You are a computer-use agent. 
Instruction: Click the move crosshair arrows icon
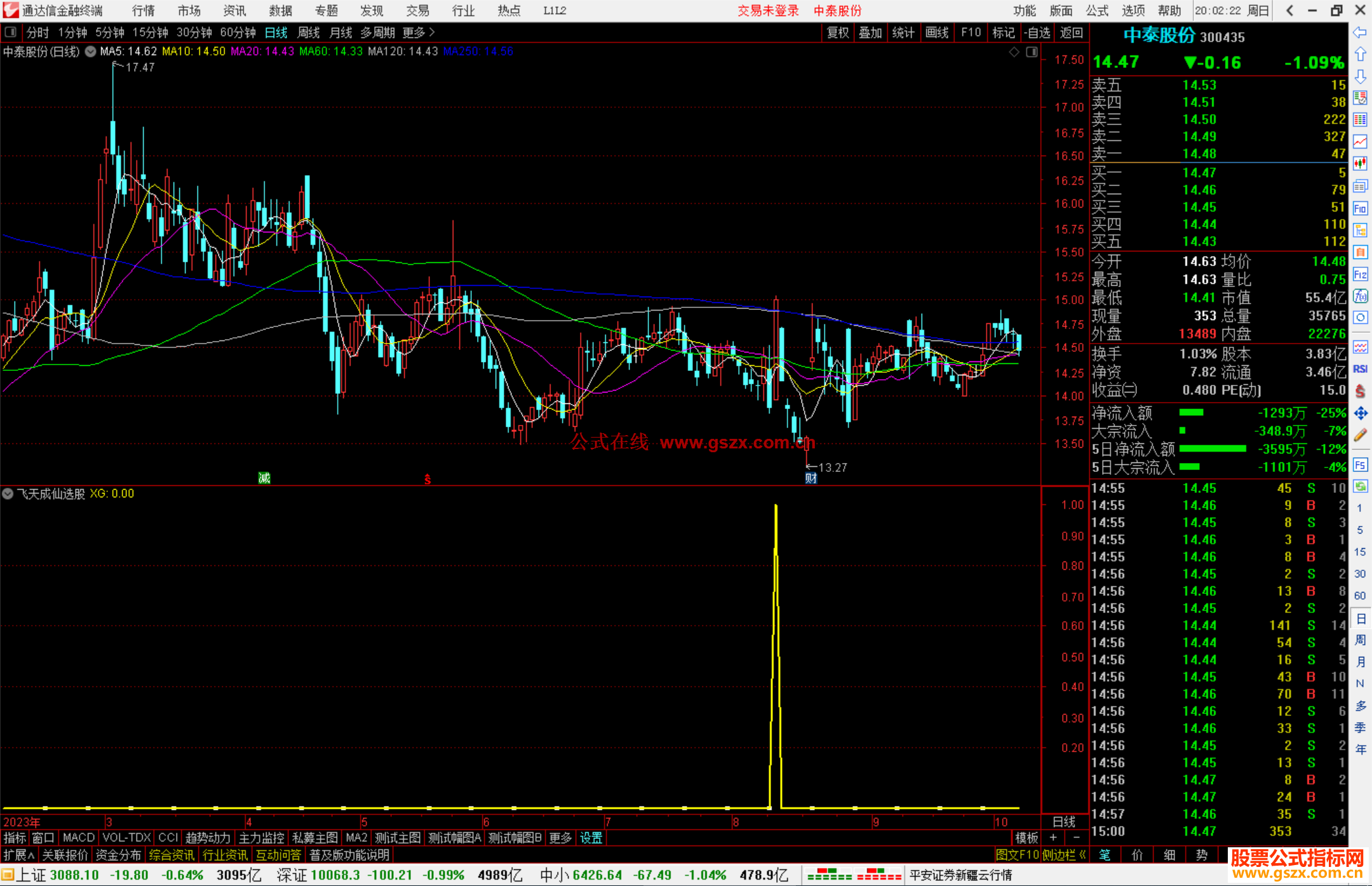click(x=1360, y=413)
